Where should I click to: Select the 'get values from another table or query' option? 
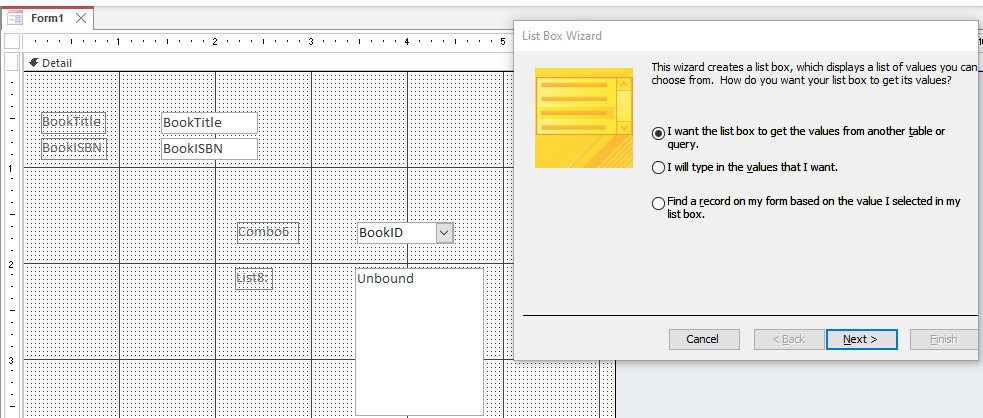point(658,132)
